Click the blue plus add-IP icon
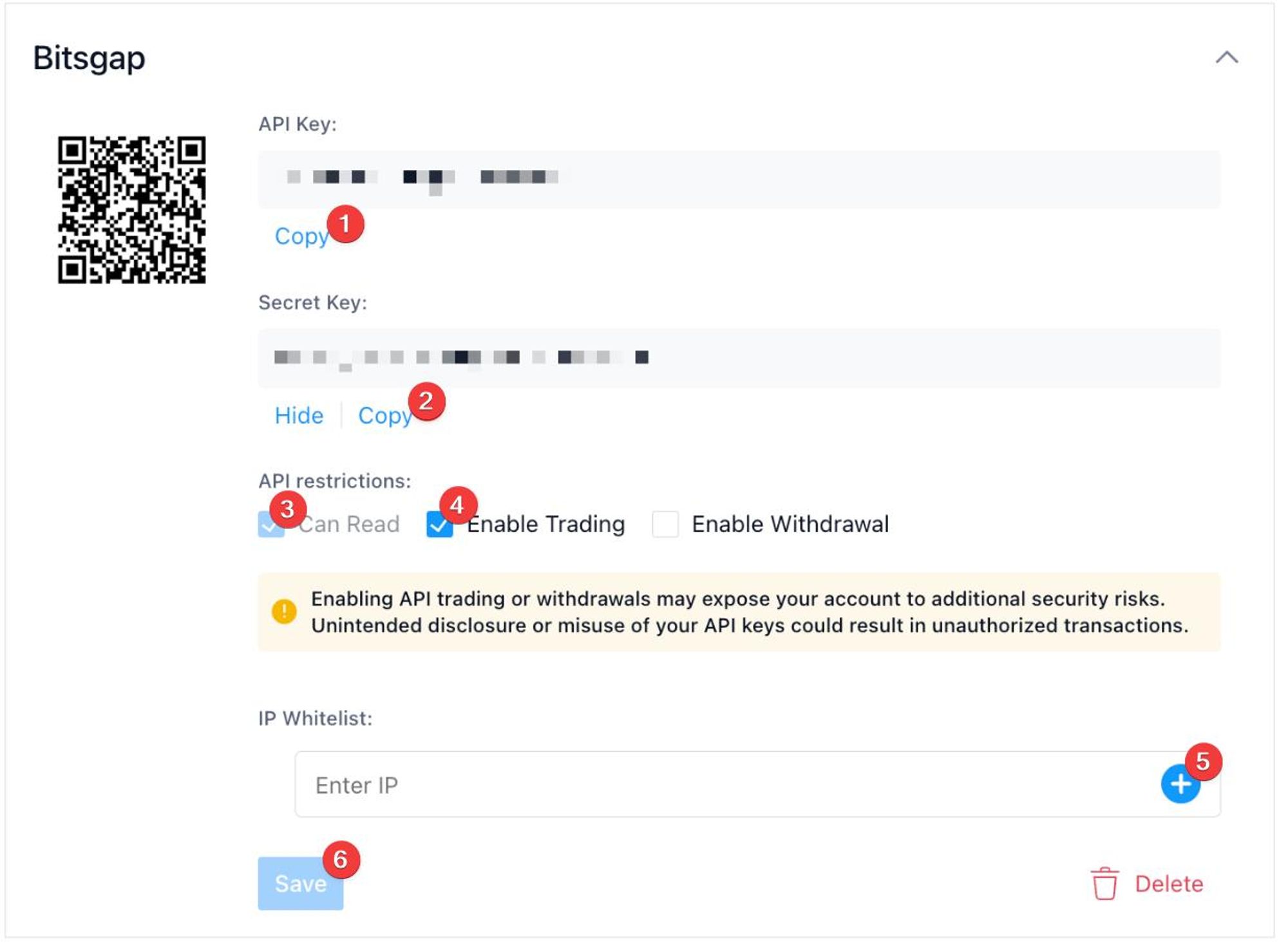The image size is (1288, 952). (x=1179, y=785)
